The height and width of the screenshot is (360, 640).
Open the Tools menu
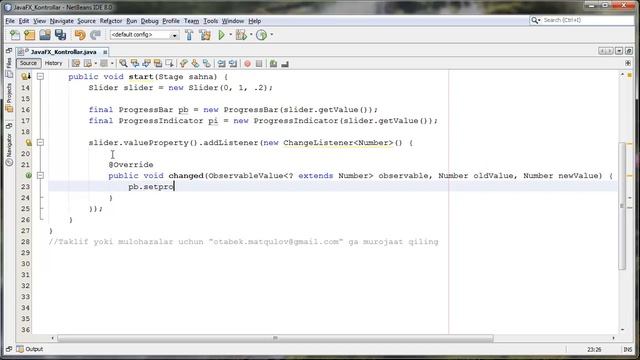pyautogui.click(x=210, y=21)
